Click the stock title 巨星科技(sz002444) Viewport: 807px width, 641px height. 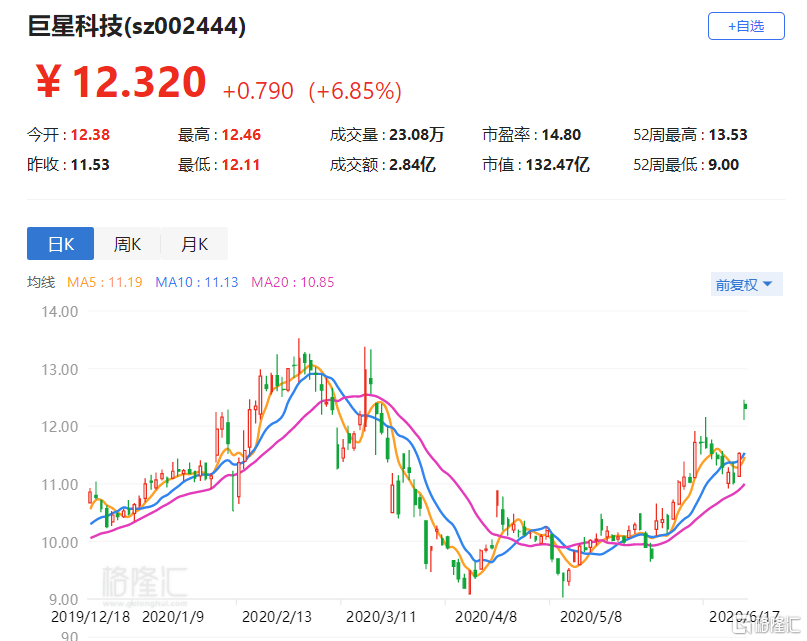pyautogui.click(x=136, y=26)
